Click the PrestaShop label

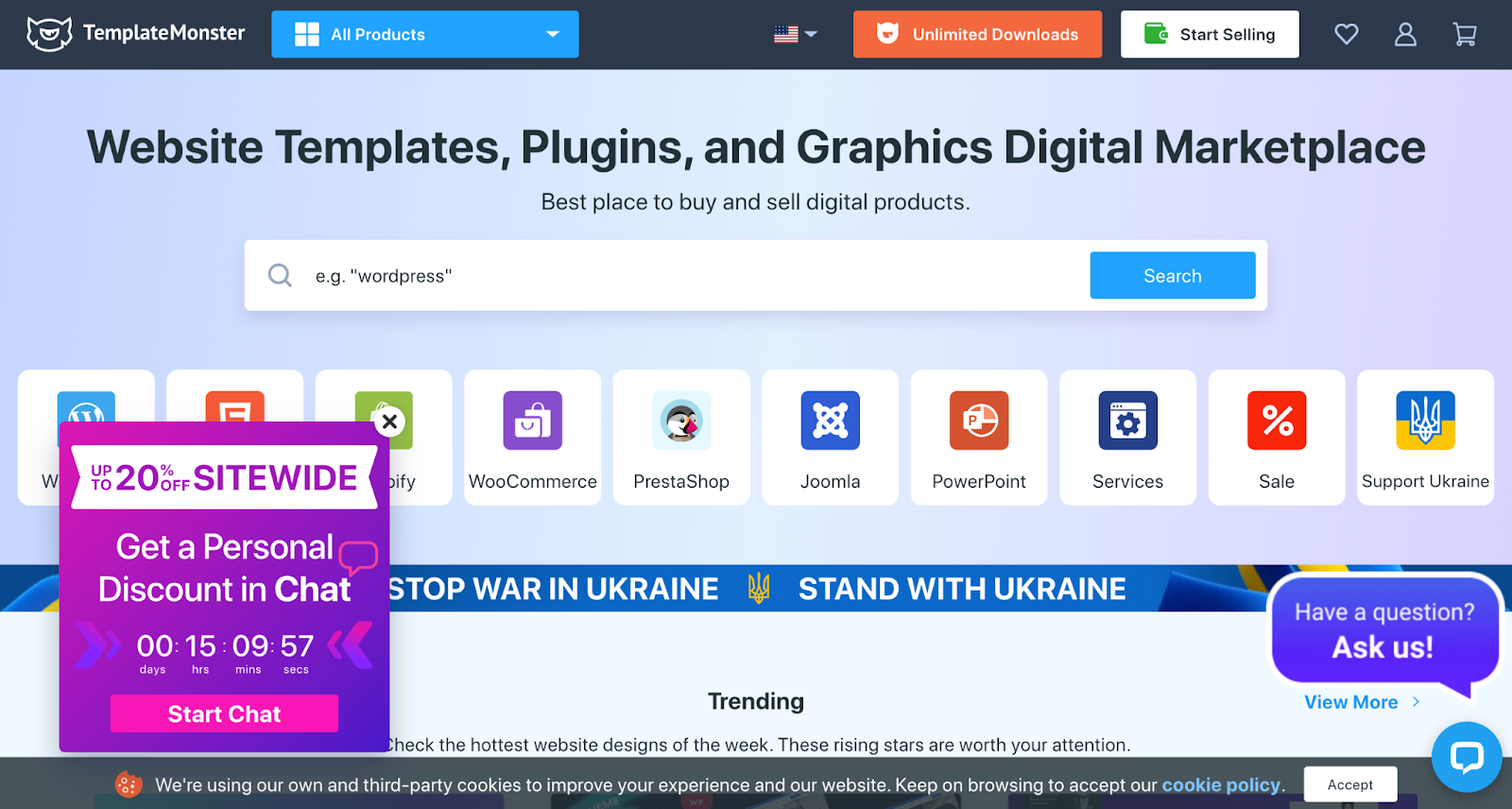click(681, 481)
